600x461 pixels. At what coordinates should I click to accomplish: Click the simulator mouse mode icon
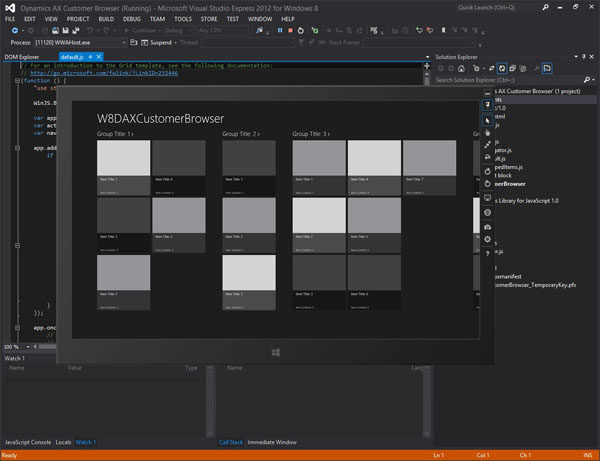click(x=487, y=119)
